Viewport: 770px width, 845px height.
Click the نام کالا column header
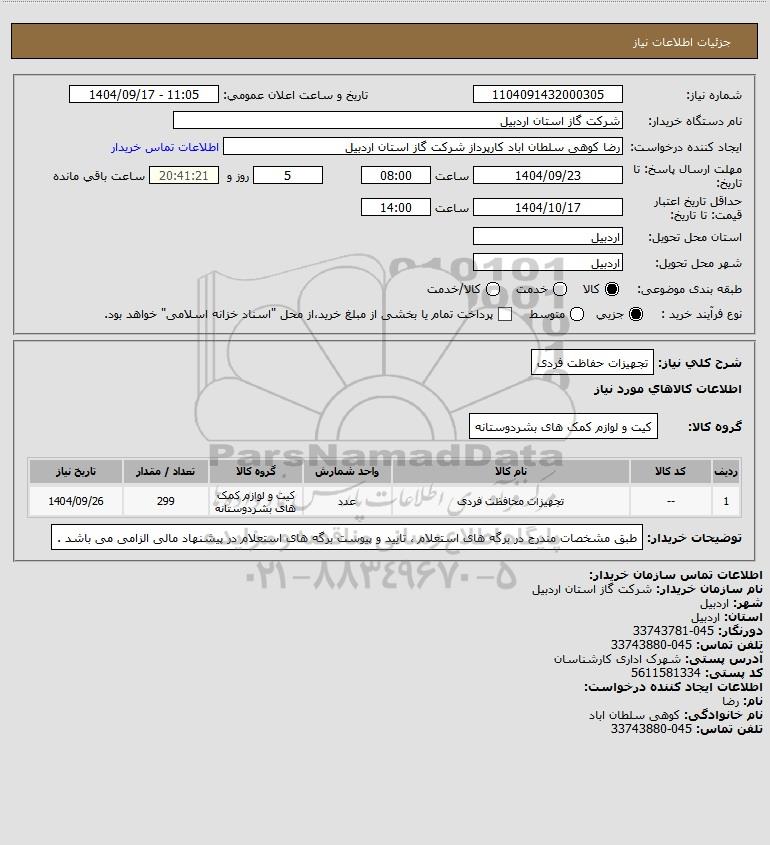[x=510, y=472]
